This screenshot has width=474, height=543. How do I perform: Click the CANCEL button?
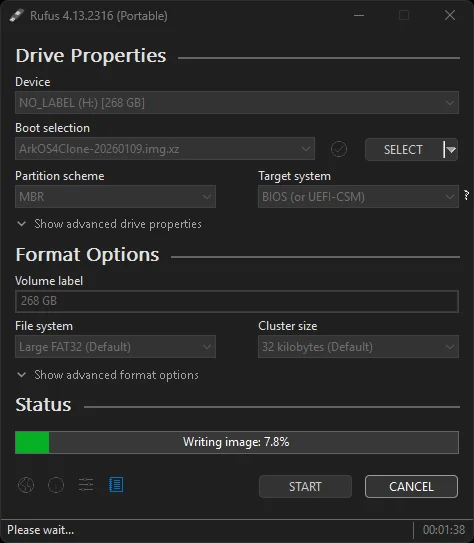[x=411, y=487]
